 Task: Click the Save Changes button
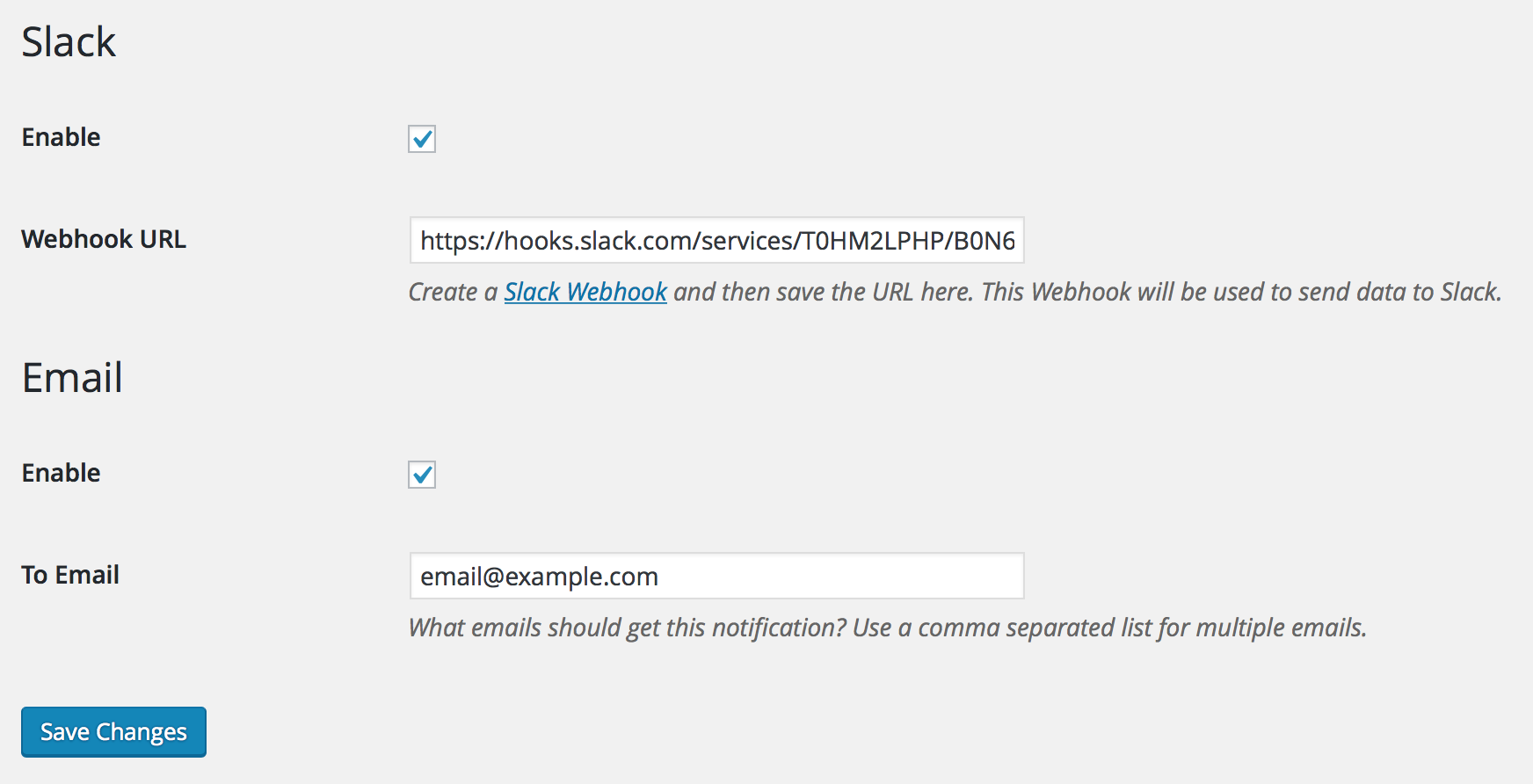[x=113, y=732]
